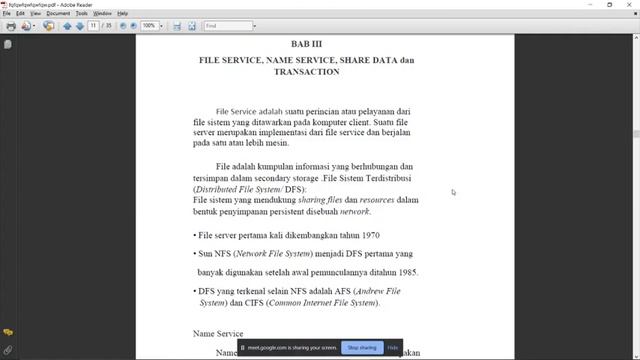This screenshot has width=640, height=360.
Task: Click the PDF email/export icon
Action: point(26,26)
